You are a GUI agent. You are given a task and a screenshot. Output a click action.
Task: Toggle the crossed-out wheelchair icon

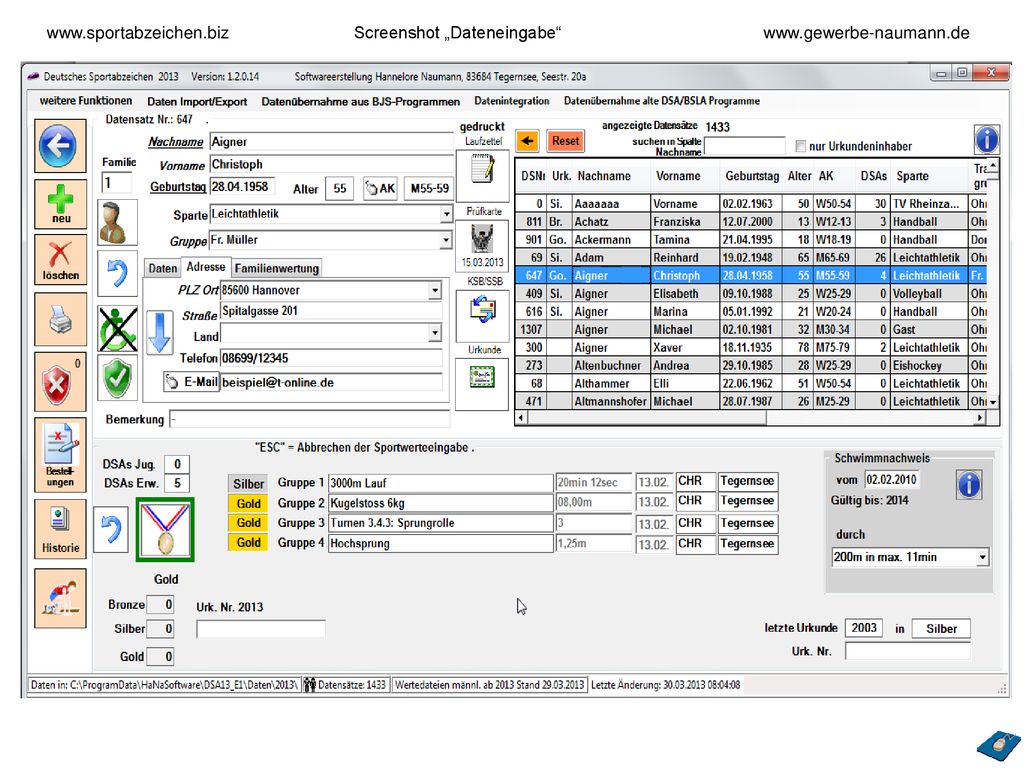click(x=118, y=329)
